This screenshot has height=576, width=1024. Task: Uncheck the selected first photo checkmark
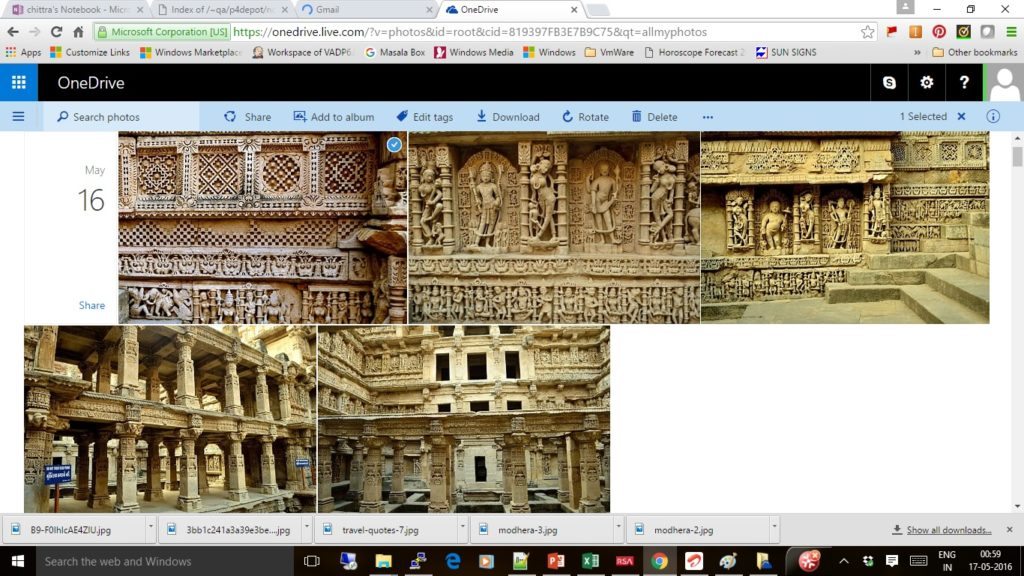394,145
